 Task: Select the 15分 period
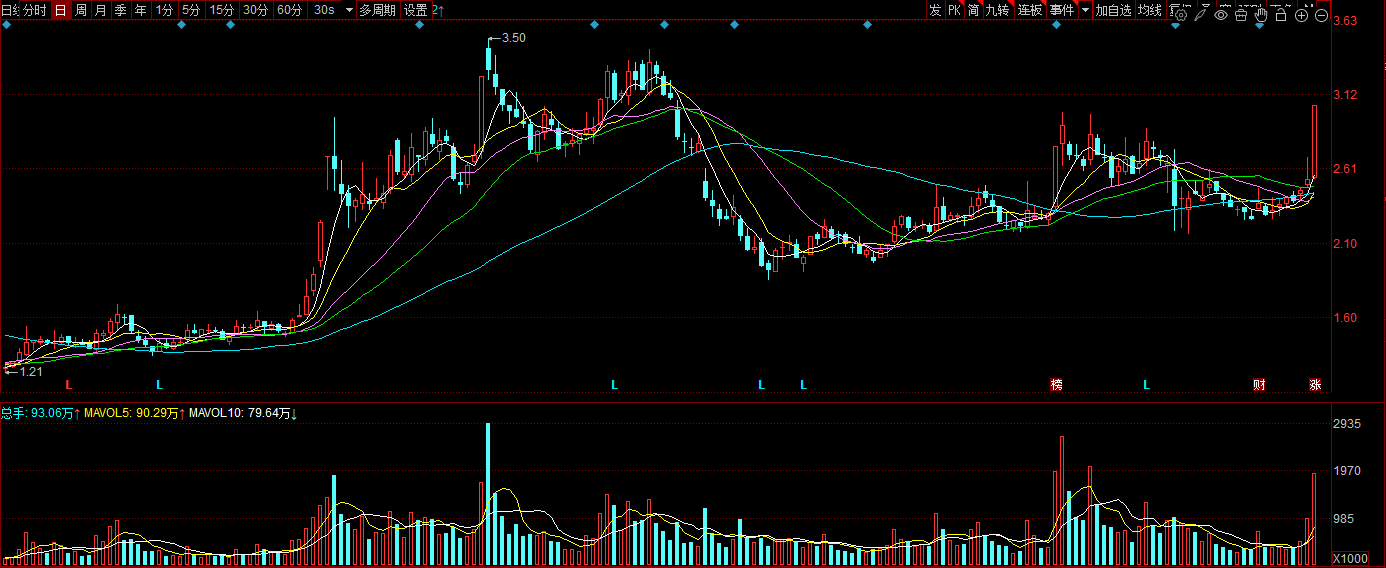[x=222, y=10]
